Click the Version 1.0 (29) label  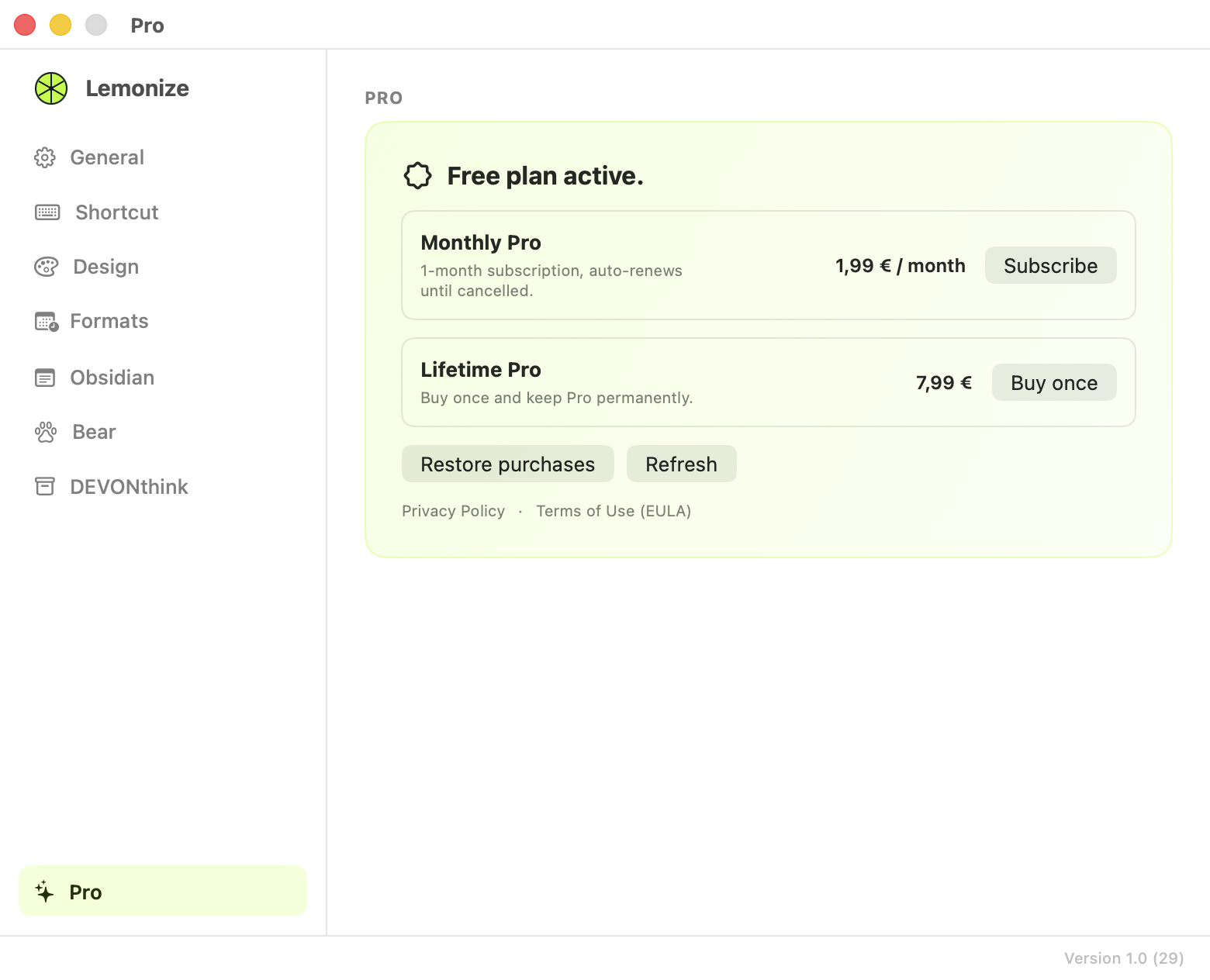(1124, 958)
